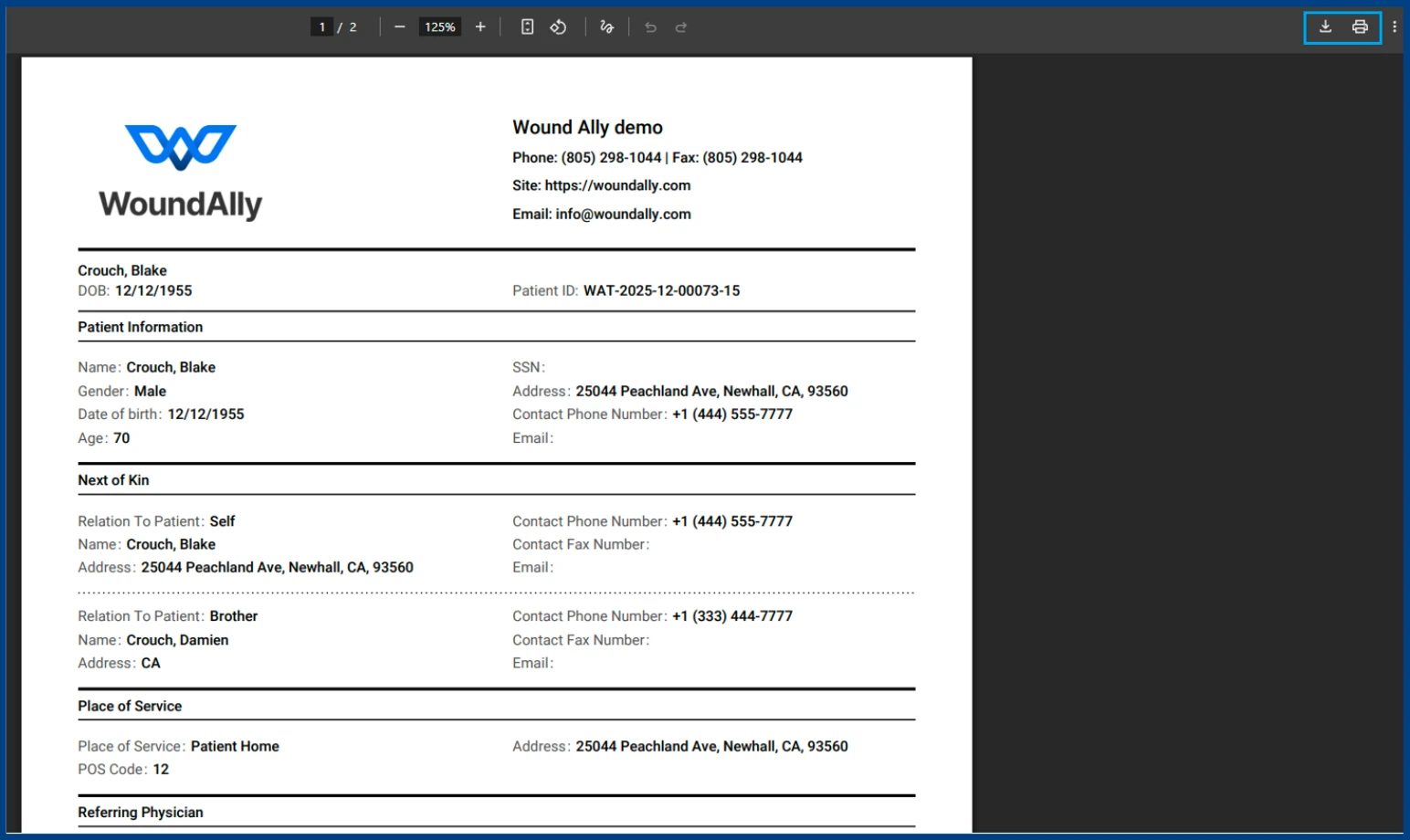Rotate the document counterclockwise

point(558,27)
